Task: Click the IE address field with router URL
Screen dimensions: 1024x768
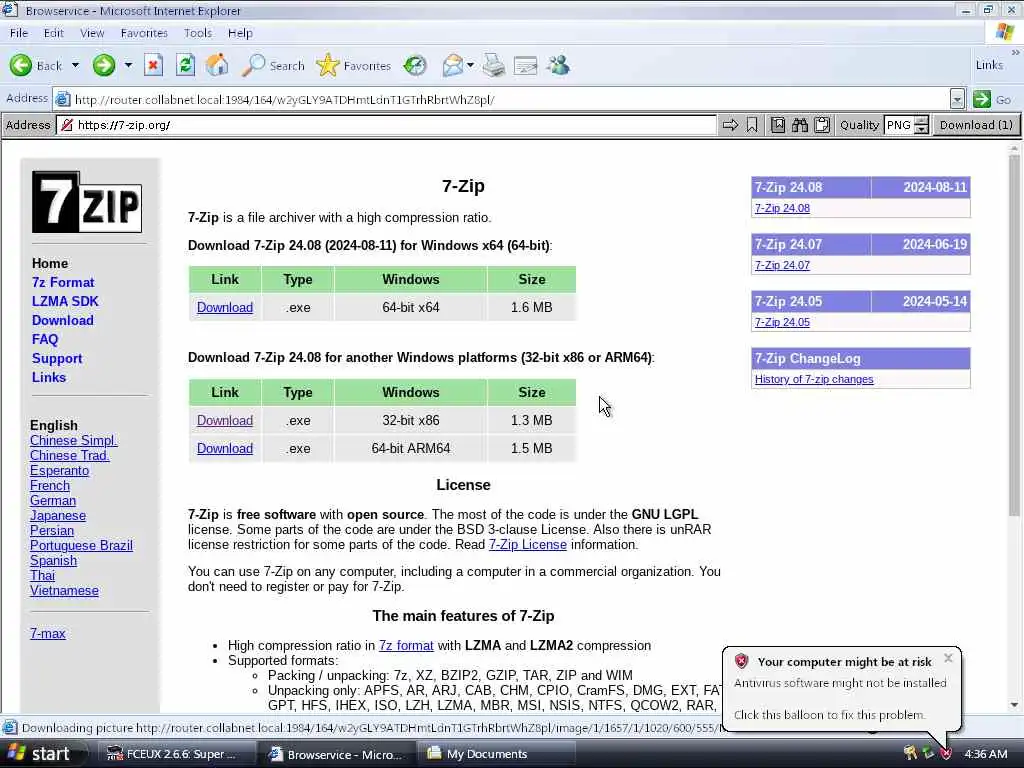Action: (x=502, y=99)
